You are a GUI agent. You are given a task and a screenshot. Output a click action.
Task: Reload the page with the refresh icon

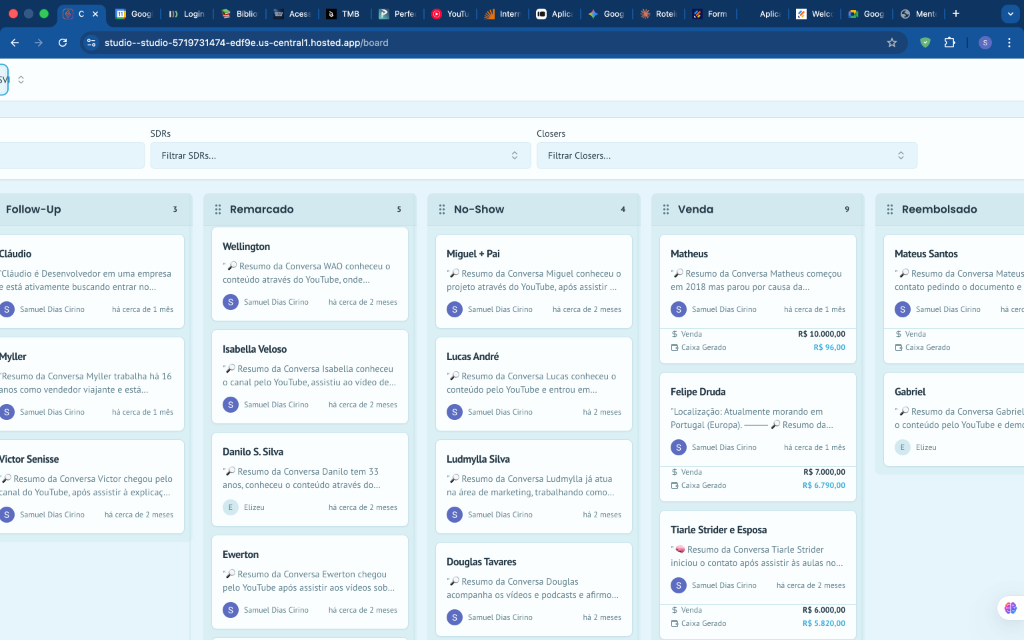click(62, 43)
